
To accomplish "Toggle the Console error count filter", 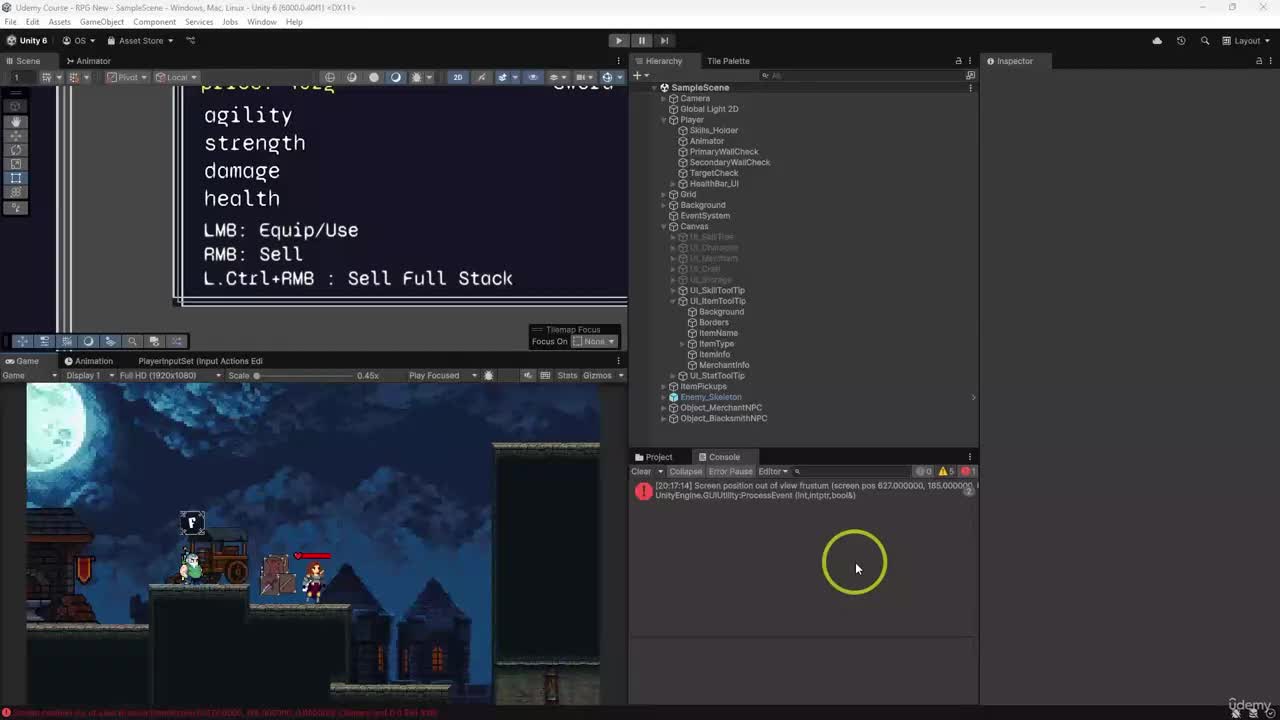I will pos(967,472).
